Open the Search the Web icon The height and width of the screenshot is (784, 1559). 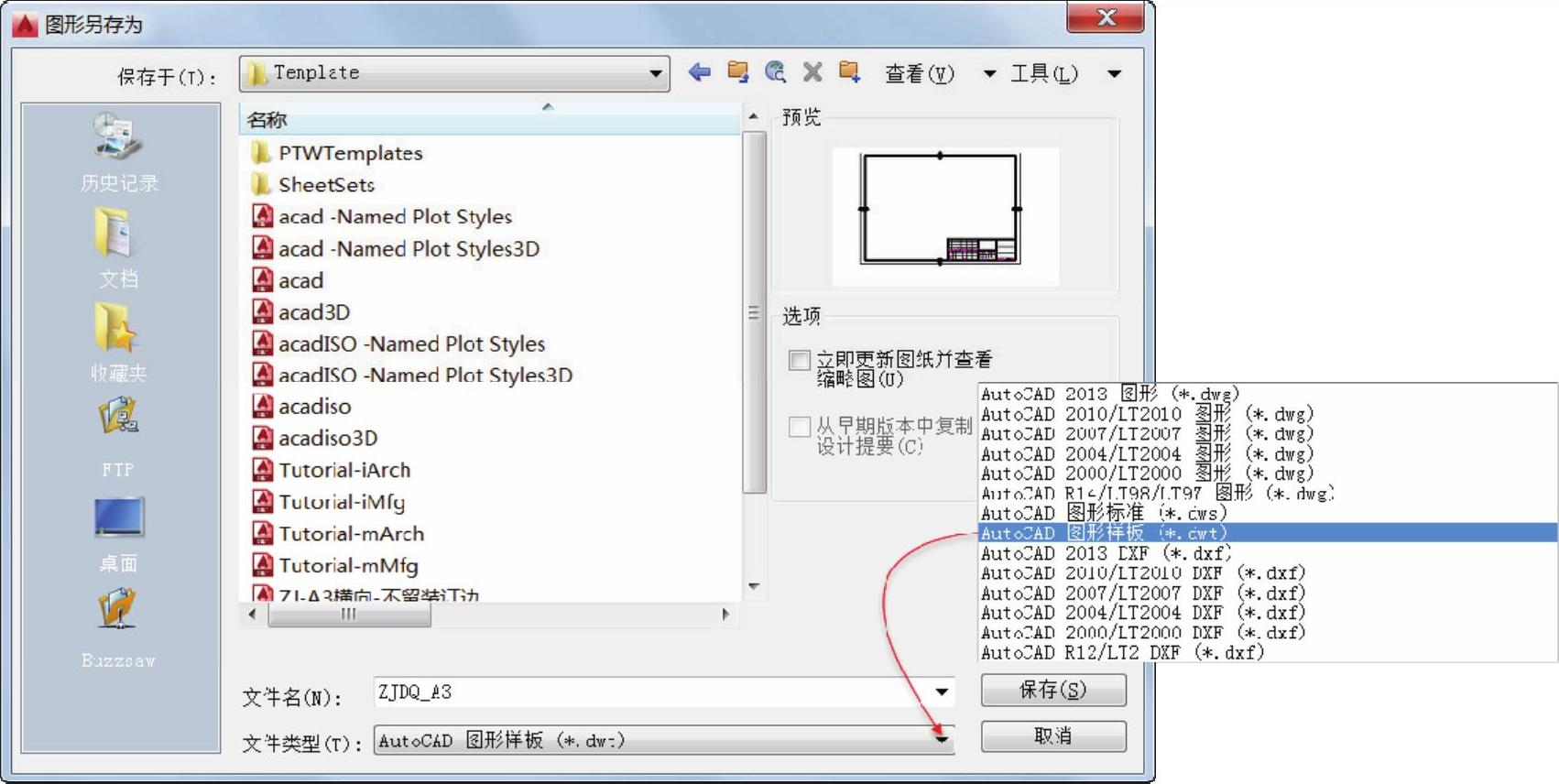point(776,71)
